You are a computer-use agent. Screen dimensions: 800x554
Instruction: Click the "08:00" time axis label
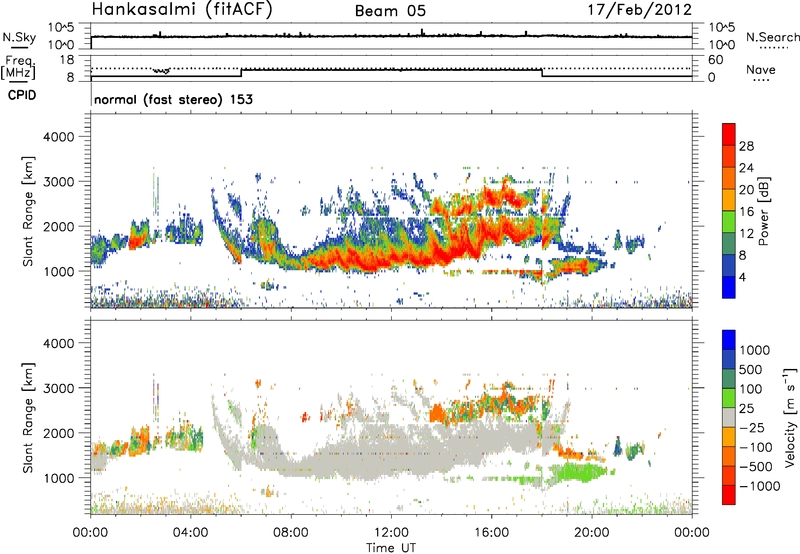tap(291, 533)
